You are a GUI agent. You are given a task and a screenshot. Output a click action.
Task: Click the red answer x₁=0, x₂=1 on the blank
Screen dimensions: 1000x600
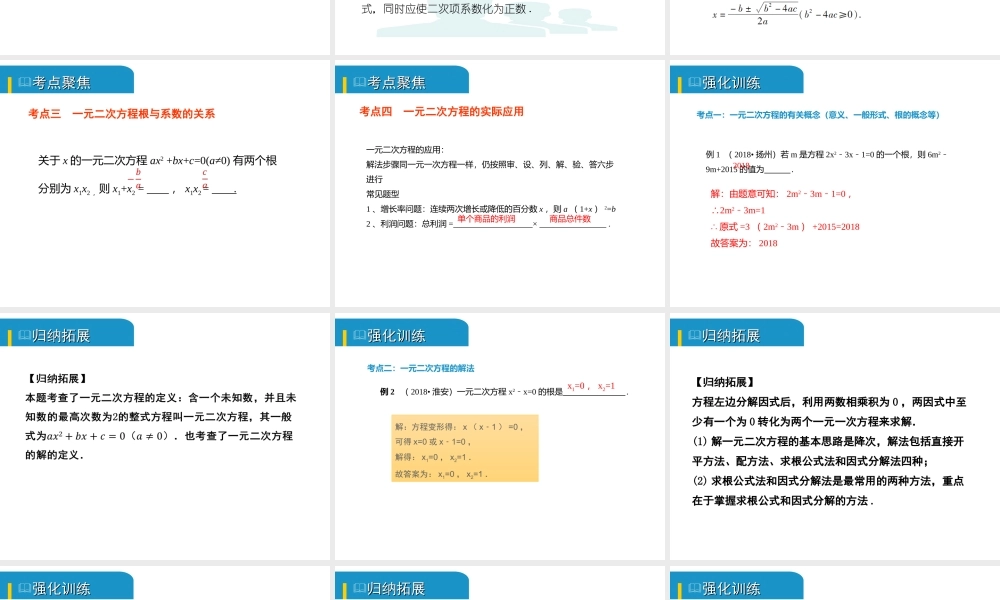click(x=591, y=386)
